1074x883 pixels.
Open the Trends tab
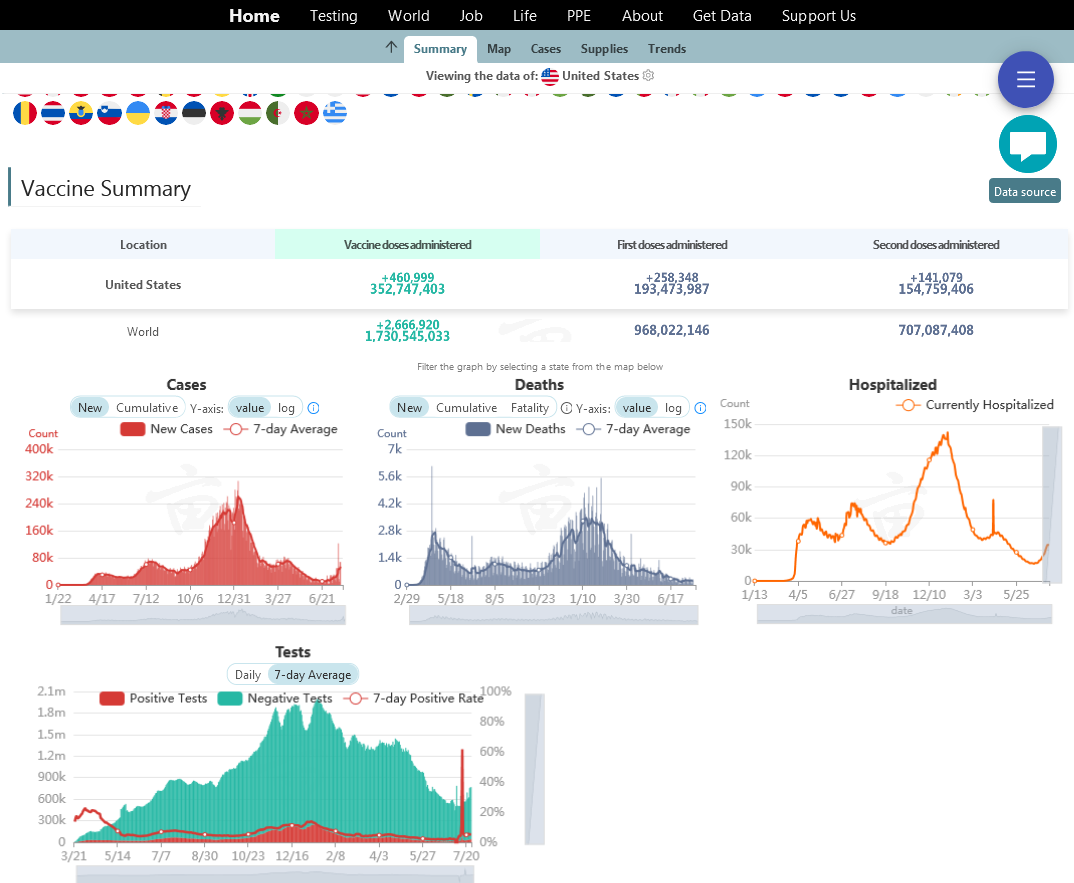coord(666,49)
